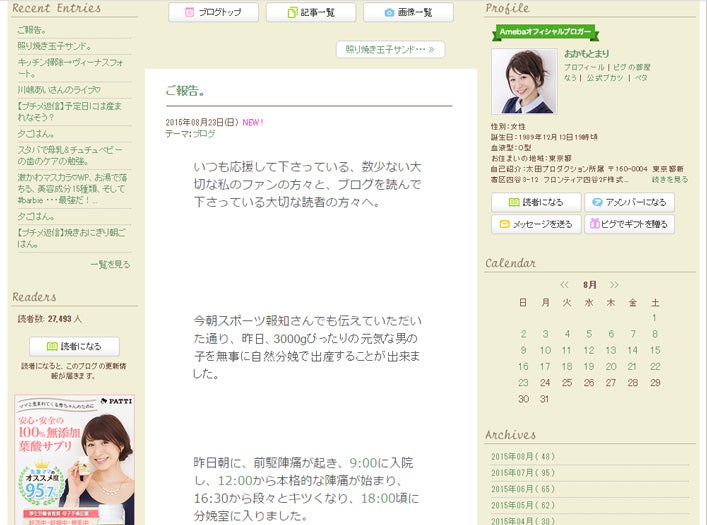Image resolution: width=707 pixels, height=525 pixels.
Task: Open recent entry スタバで母乳&チュチュベビー
Action: coord(70,155)
